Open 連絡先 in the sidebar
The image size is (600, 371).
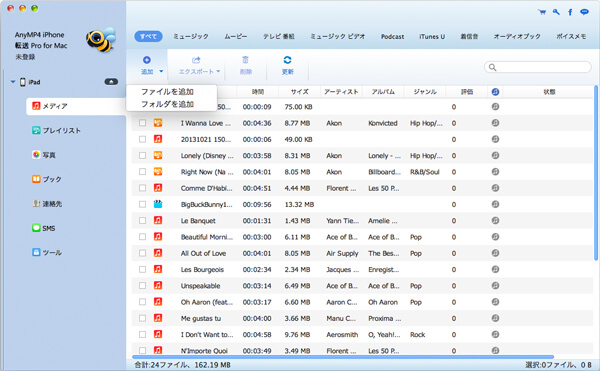[47, 203]
